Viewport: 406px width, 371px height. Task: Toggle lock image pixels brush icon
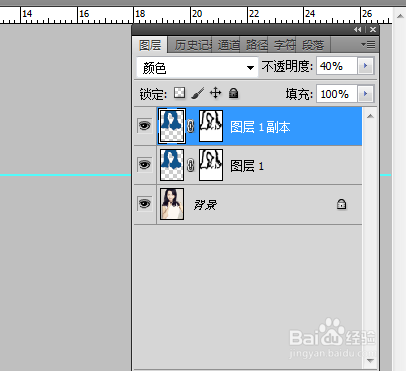198,93
